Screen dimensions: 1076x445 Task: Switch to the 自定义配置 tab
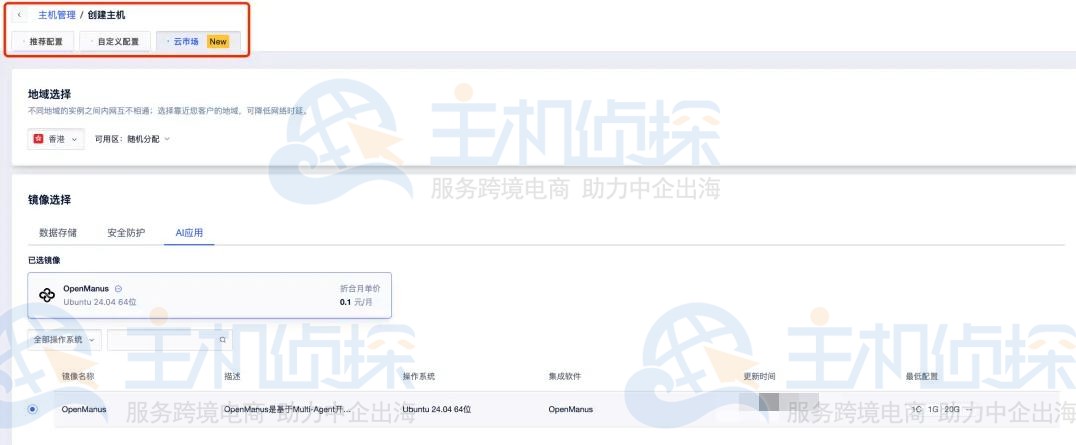point(115,42)
